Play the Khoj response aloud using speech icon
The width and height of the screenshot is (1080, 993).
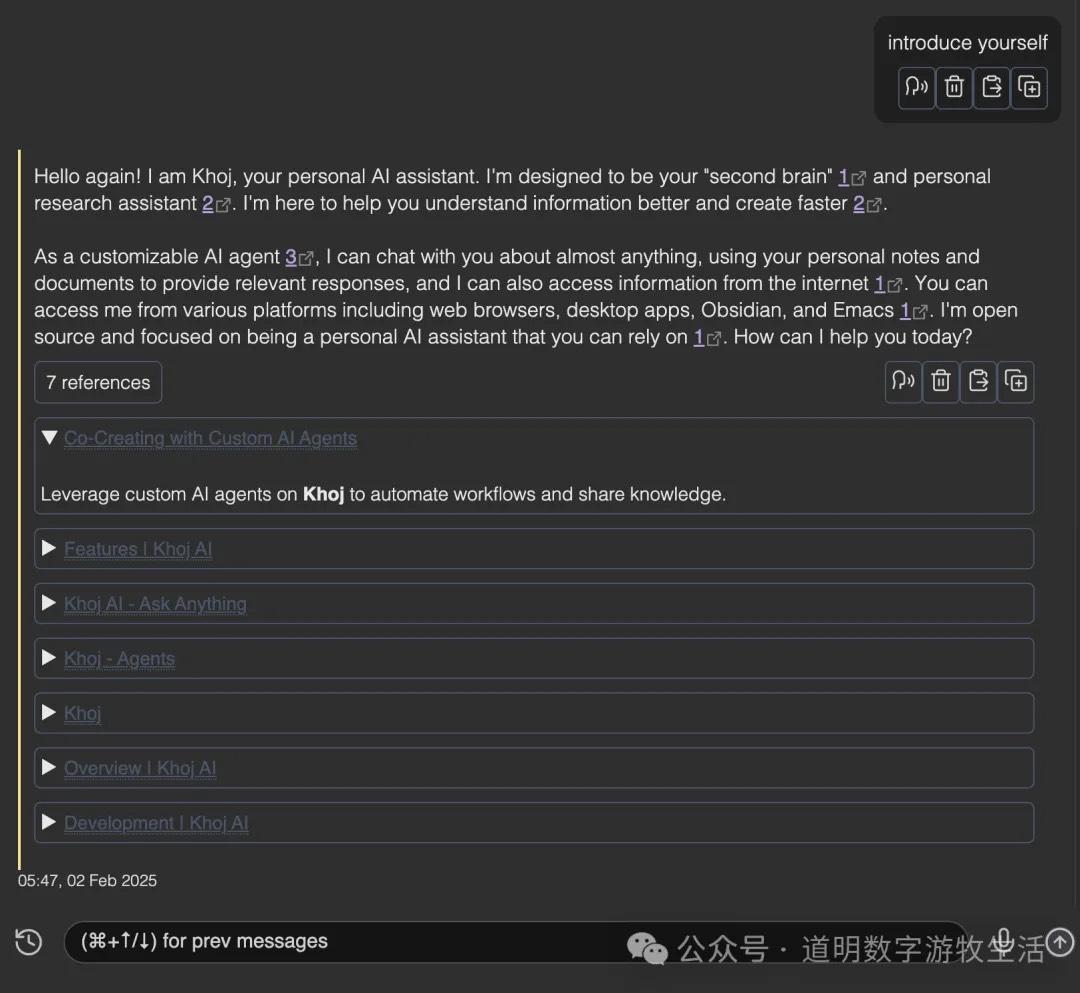click(903, 381)
